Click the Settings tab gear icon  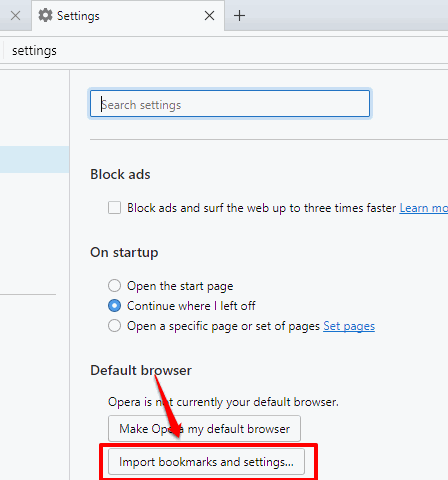[45, 15]
